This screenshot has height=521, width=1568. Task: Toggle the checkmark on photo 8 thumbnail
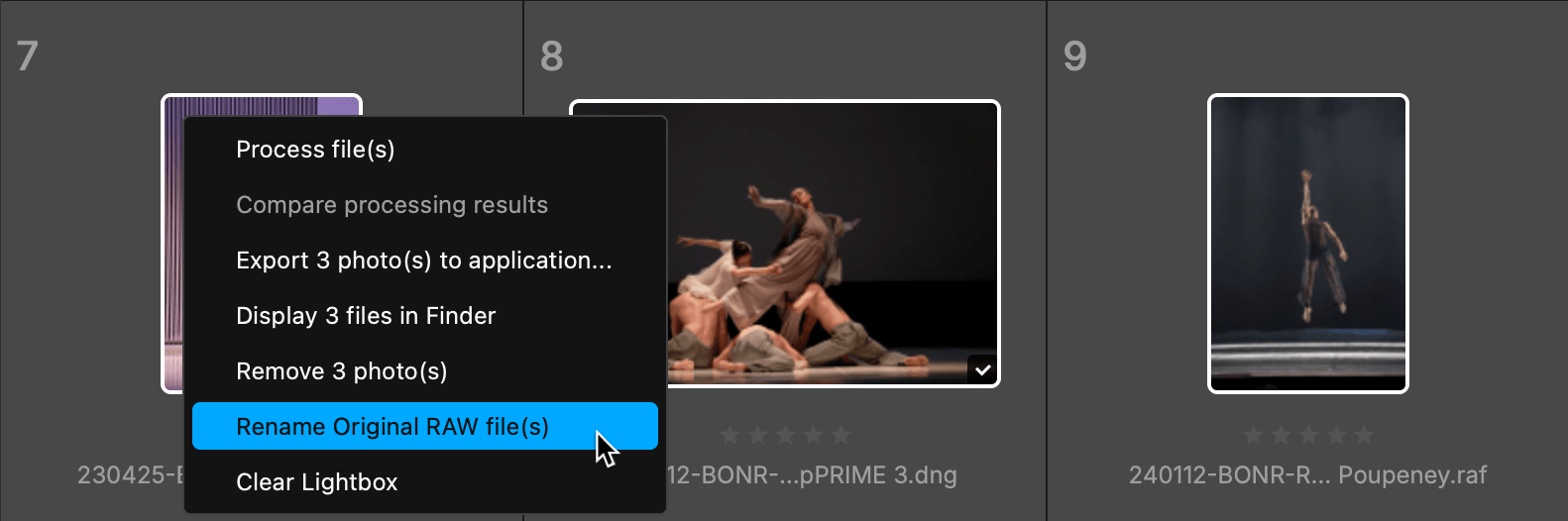pos(982,369)
